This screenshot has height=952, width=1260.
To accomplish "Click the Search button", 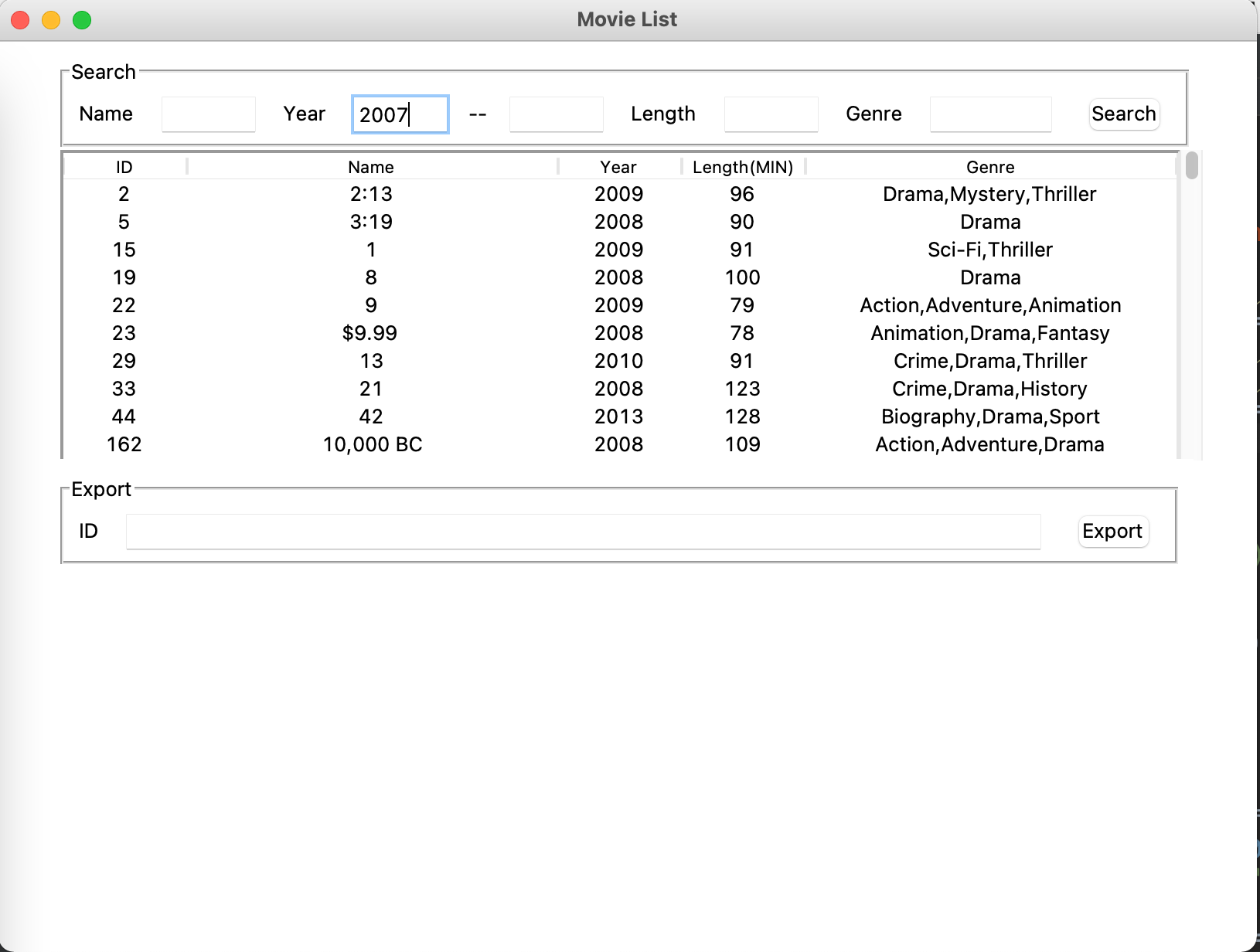I will coord(1124,114).
